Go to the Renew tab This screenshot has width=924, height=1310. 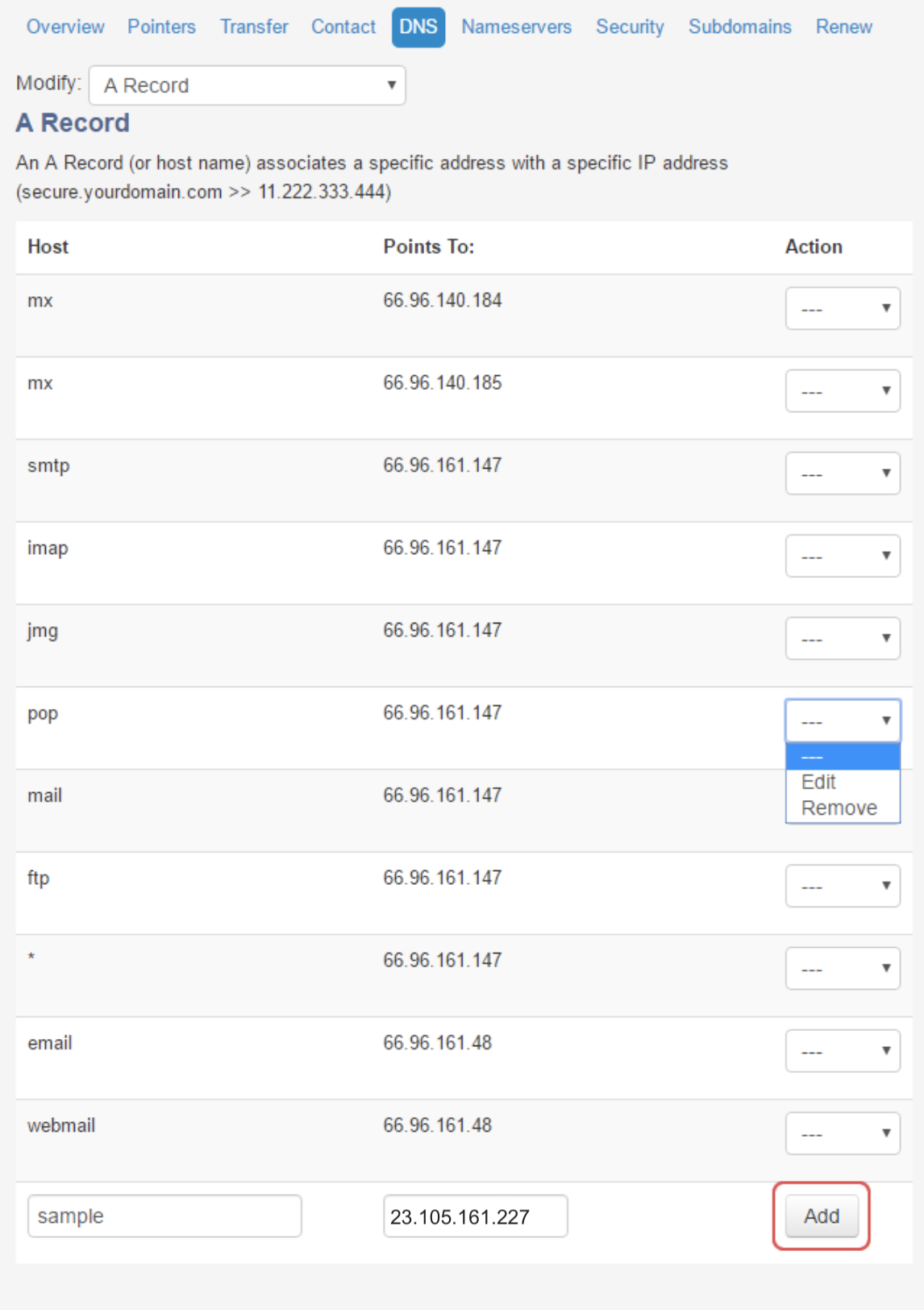843,27
